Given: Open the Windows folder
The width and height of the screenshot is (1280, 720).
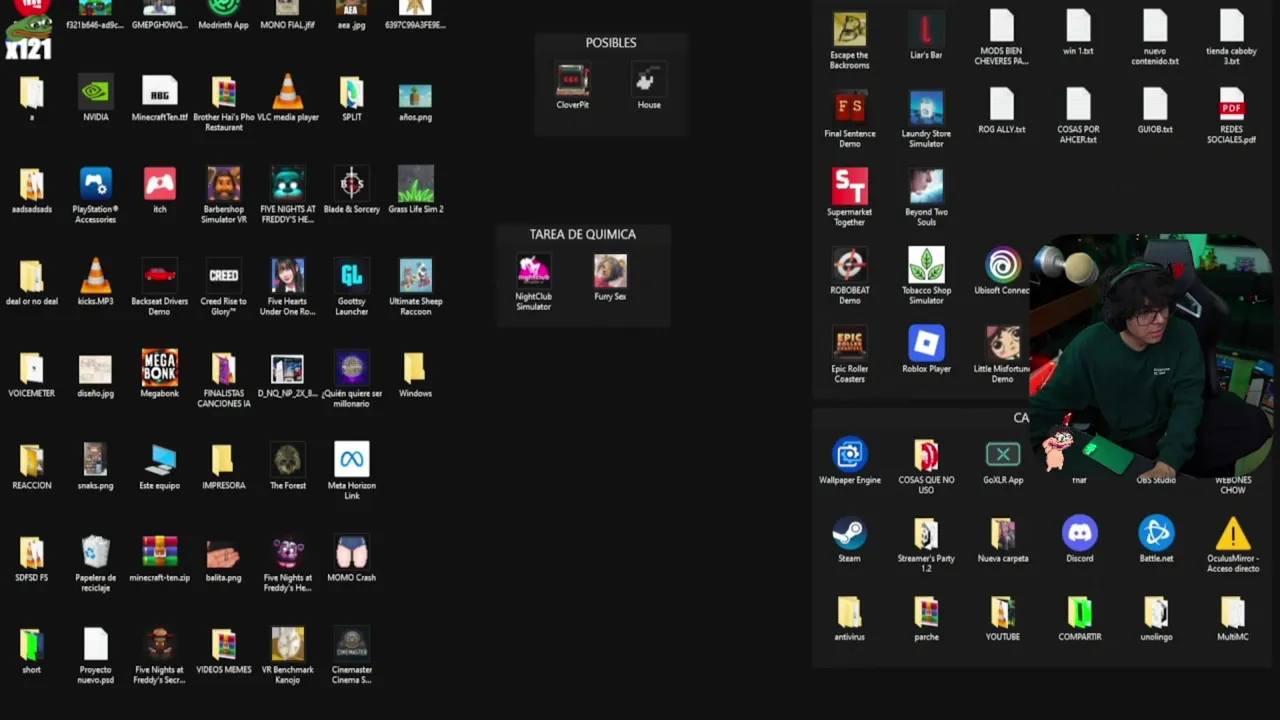Looking at the screenshot, I should 416,369.
